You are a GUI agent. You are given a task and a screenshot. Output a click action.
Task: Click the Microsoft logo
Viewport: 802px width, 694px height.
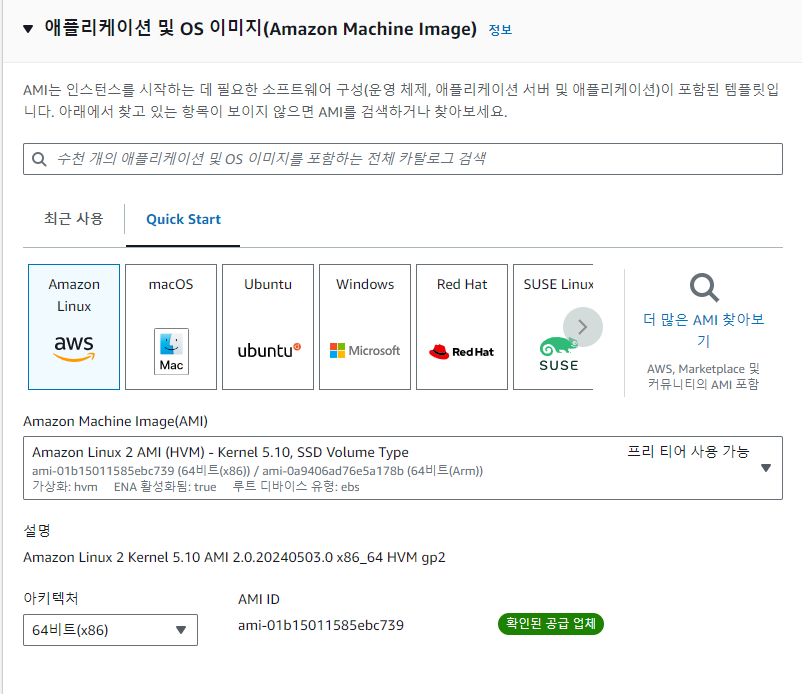point(365,351)
